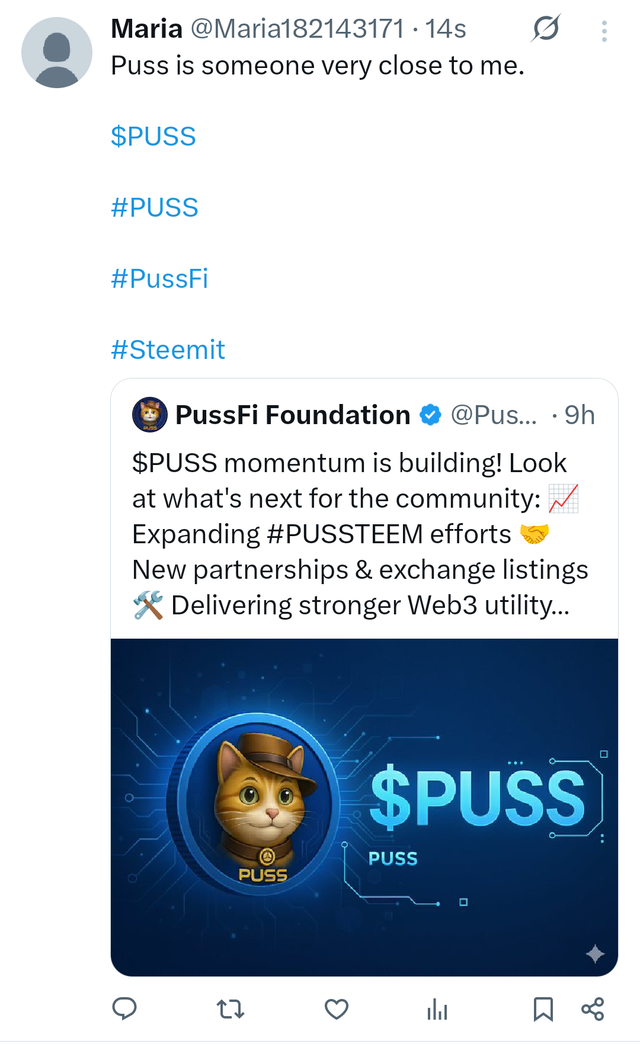Reply to Maria's tweet

coord(124,1009)
